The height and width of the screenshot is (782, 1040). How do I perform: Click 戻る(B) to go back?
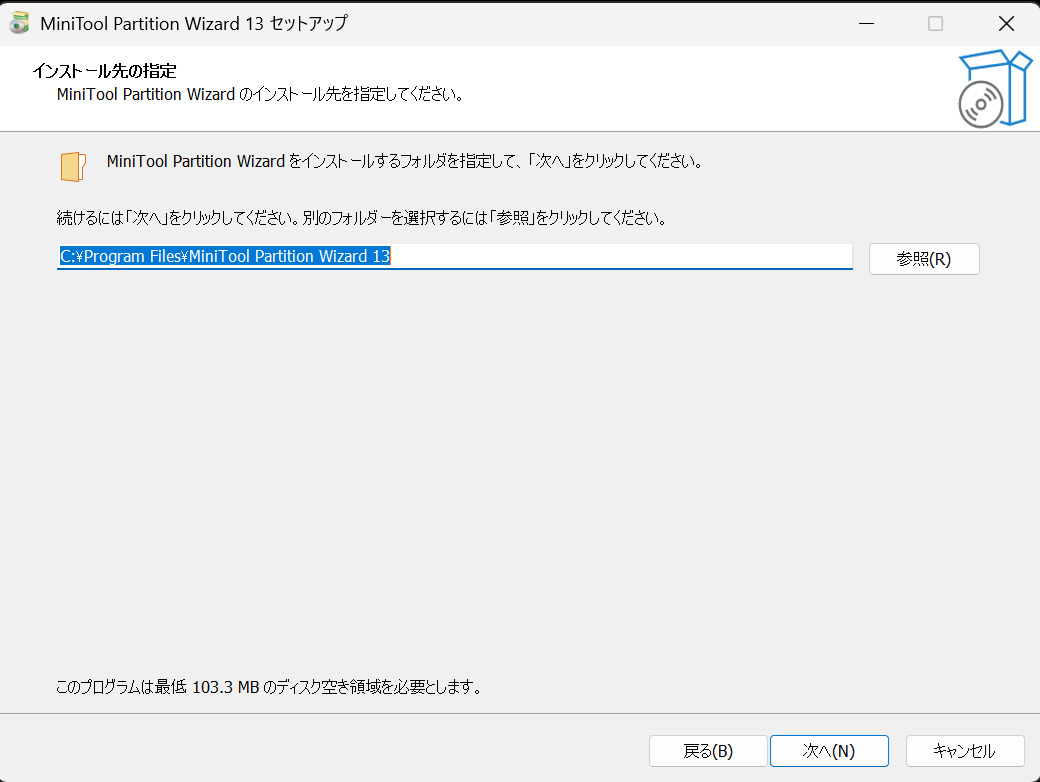click(x=708, y=750)
